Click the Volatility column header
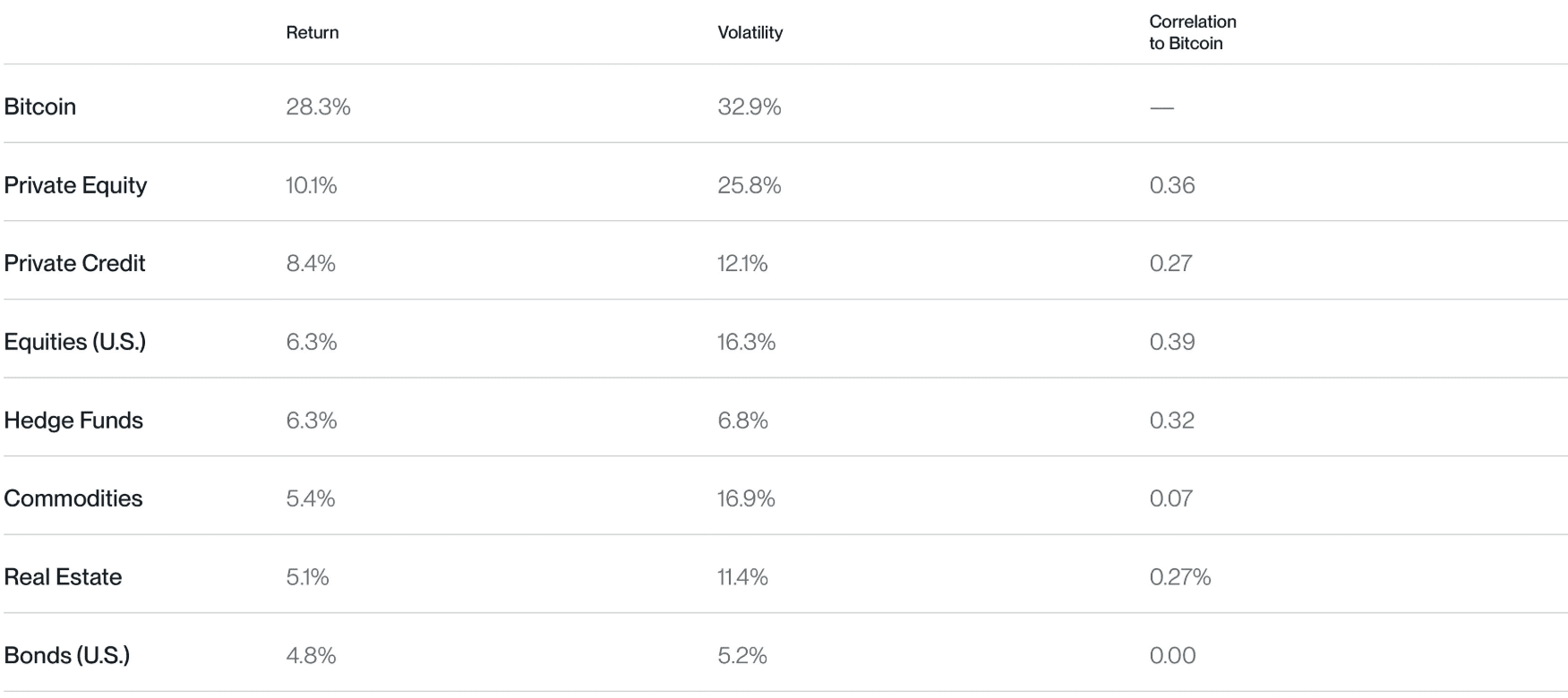The height and width of the screenshot is (698, 1568). point(750,32)
